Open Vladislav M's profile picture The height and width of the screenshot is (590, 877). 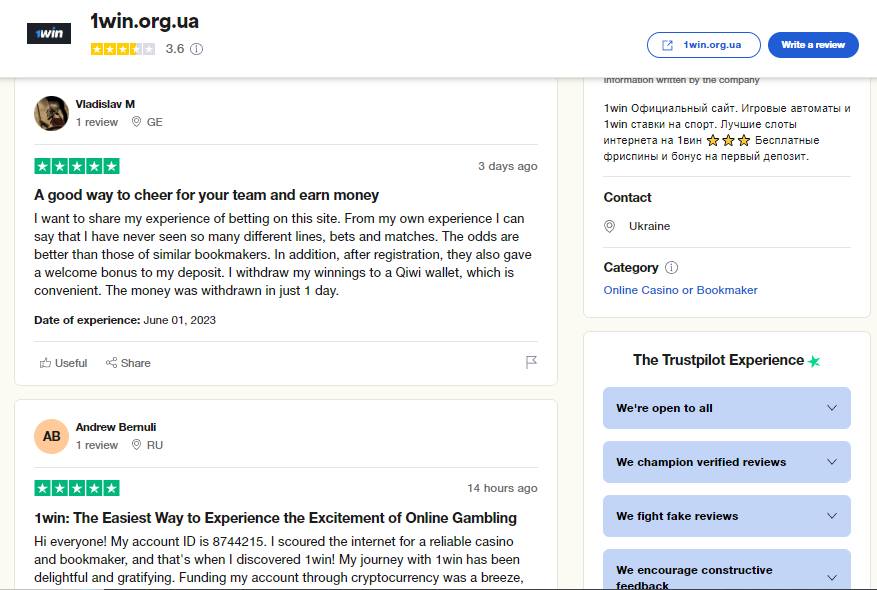click(x=51, y=113)
